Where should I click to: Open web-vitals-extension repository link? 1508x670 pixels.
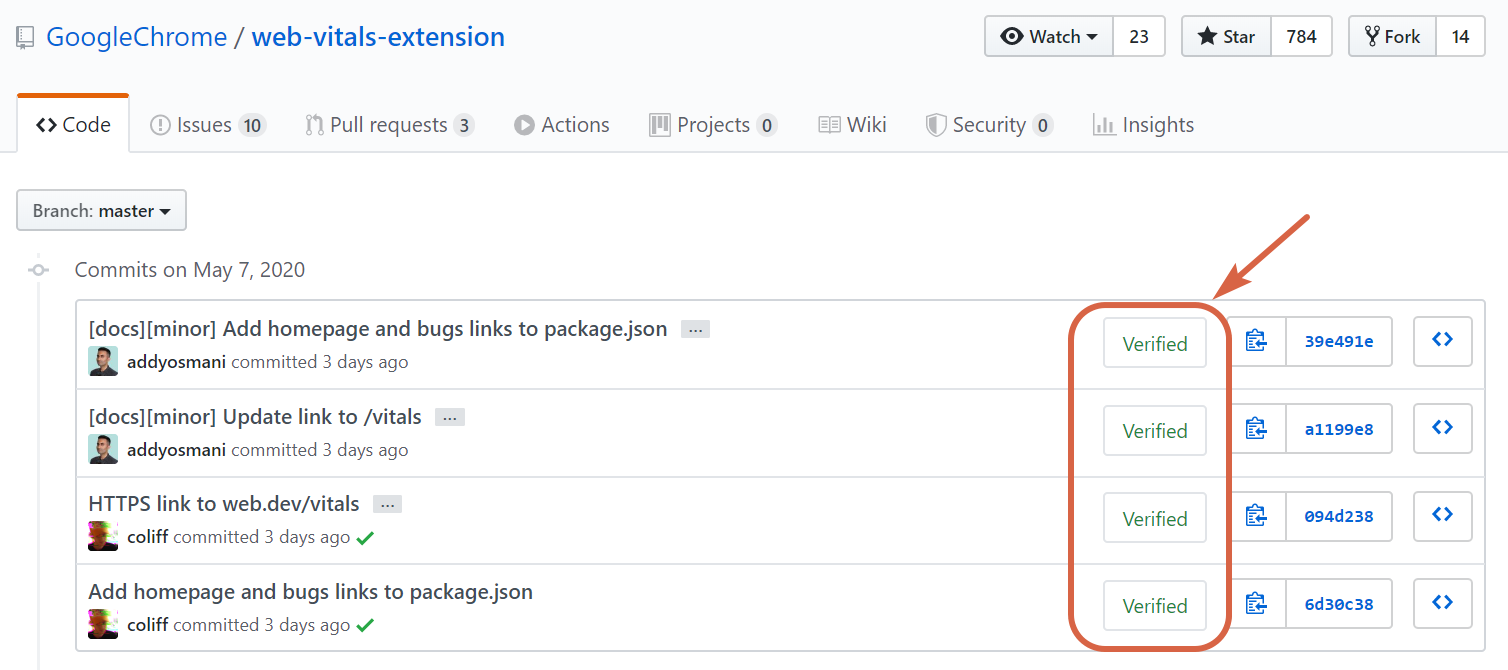[x=378, y=37]
